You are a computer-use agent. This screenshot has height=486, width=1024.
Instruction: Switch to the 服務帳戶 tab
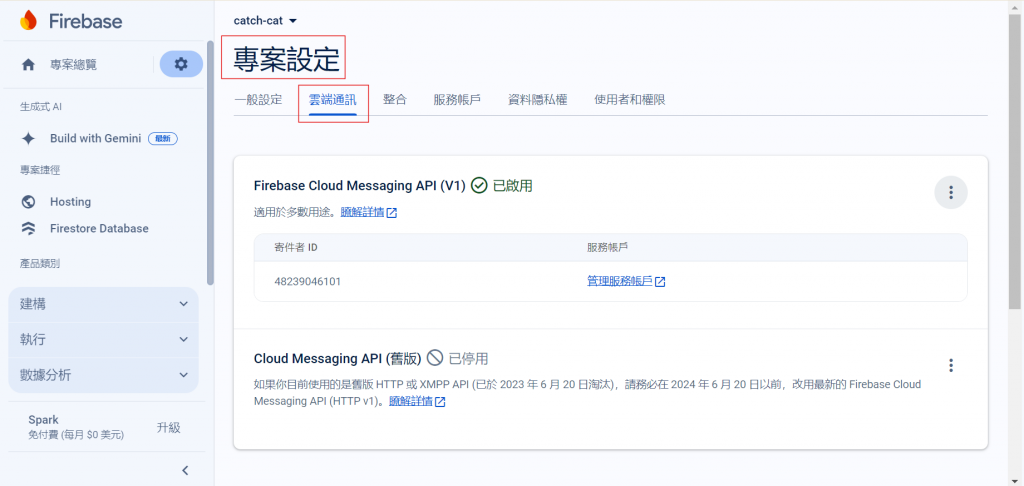click(457, 100)
